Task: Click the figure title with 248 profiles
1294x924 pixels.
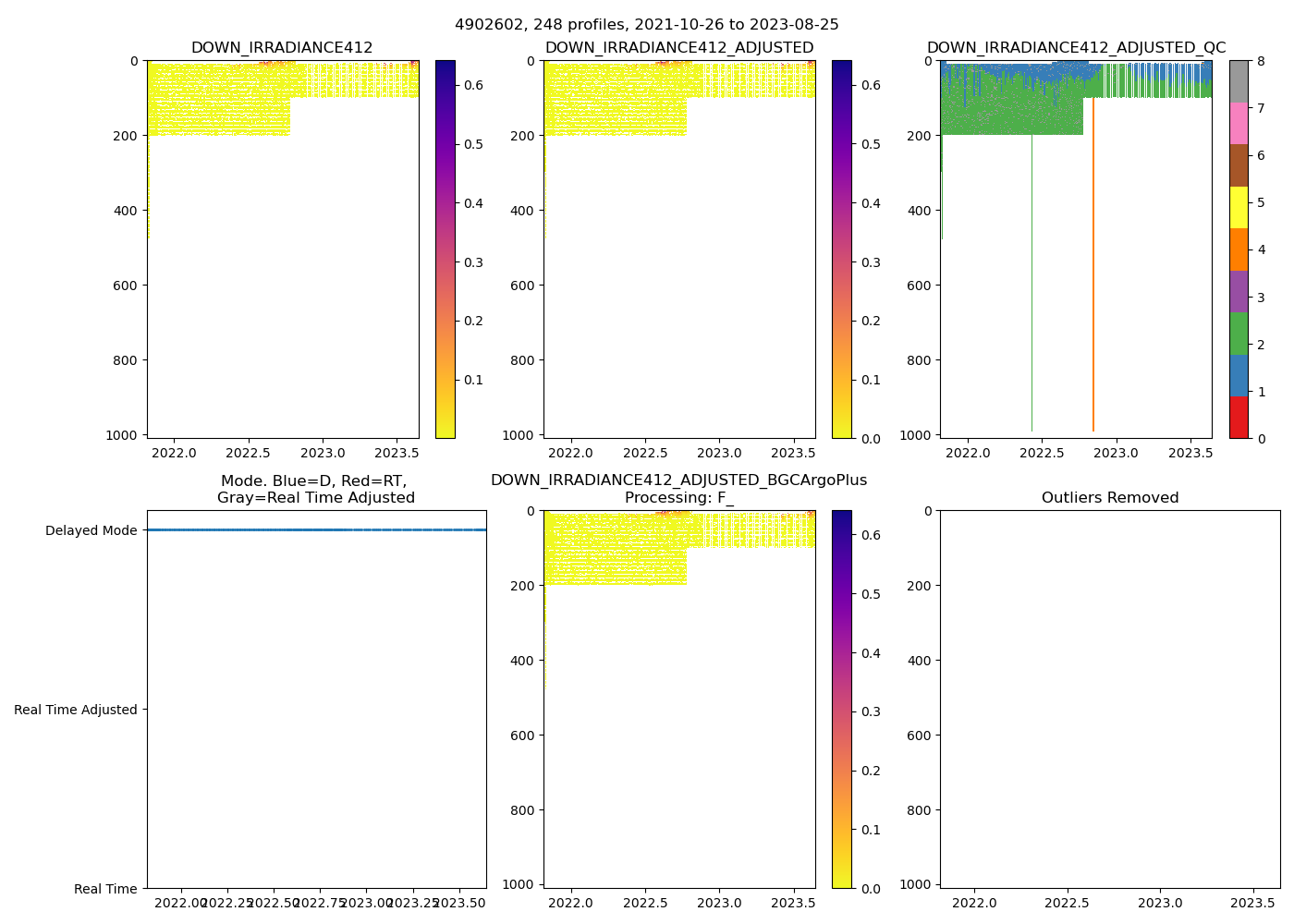Action: [x=647, y=25]
